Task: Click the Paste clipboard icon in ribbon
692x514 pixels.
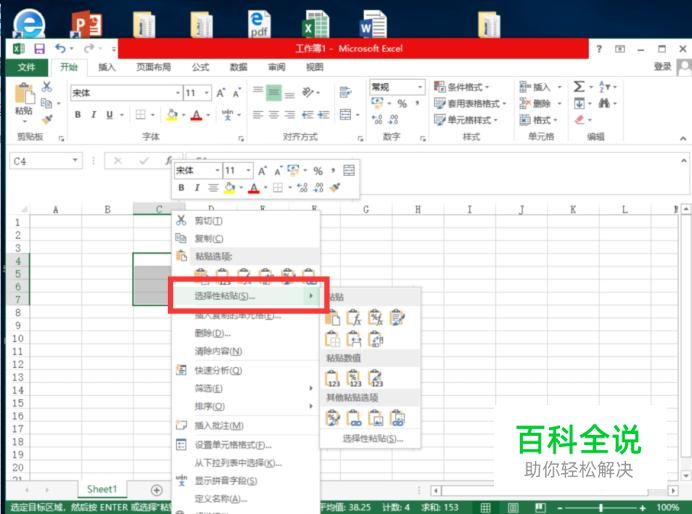Action: pyautogui.click(x=24, y=94)
